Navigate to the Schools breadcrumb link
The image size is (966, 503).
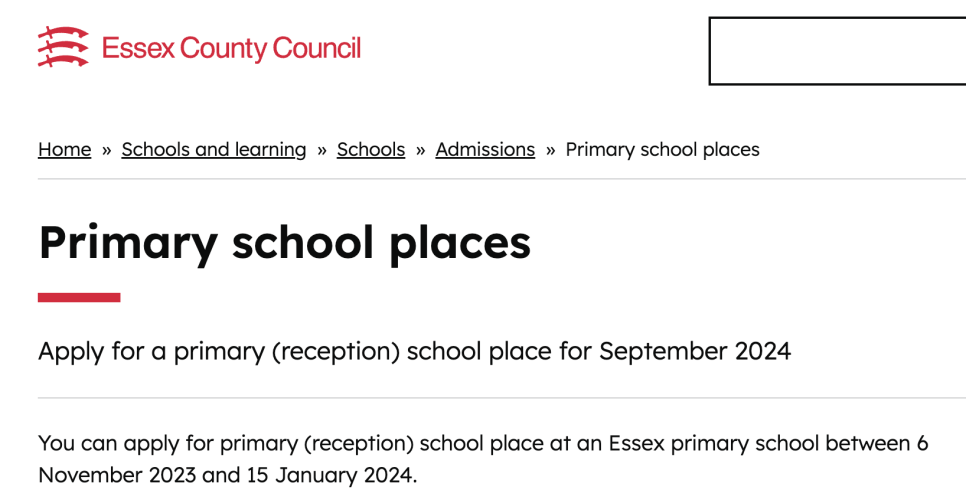click(371, 150)
